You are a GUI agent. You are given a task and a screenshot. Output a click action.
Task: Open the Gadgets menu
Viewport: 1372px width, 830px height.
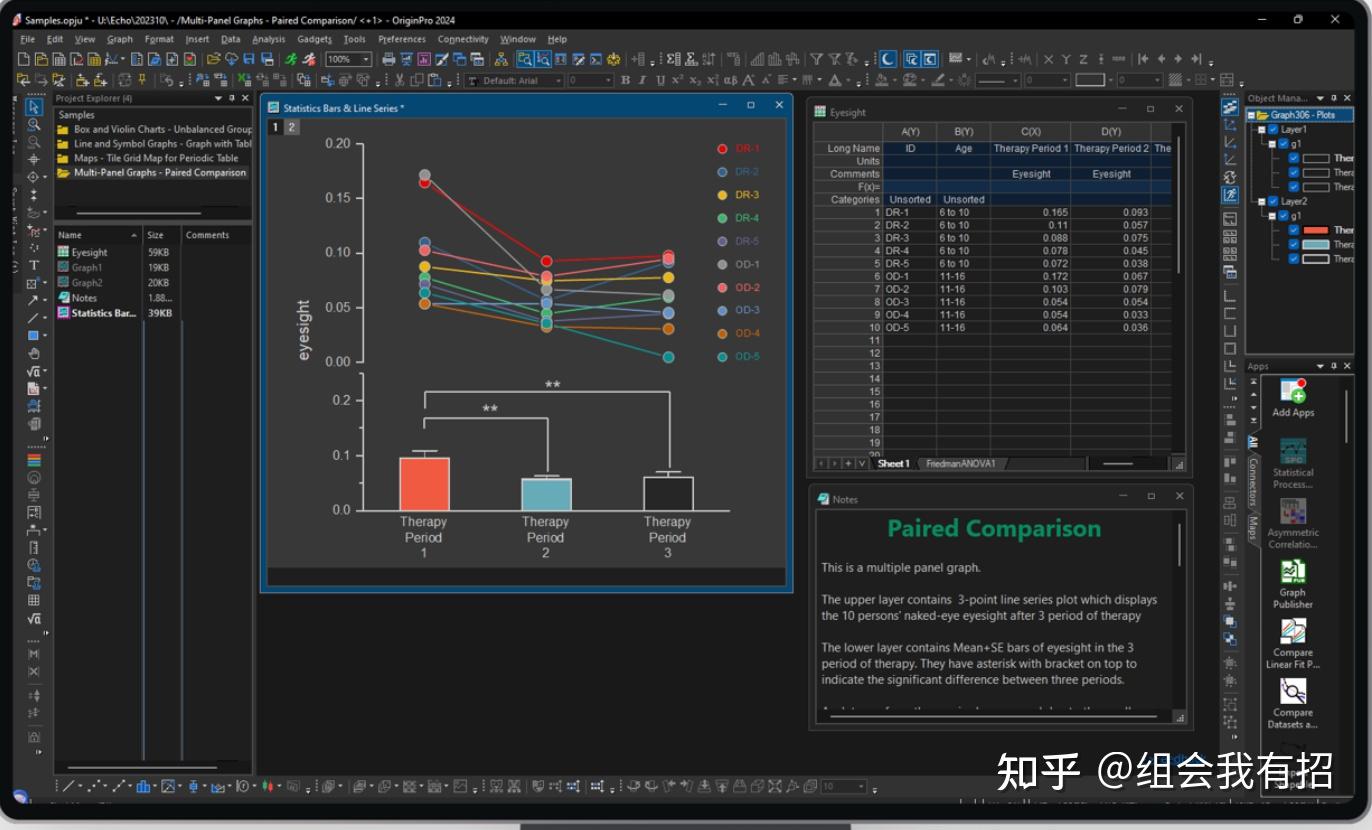coord(314,39)
